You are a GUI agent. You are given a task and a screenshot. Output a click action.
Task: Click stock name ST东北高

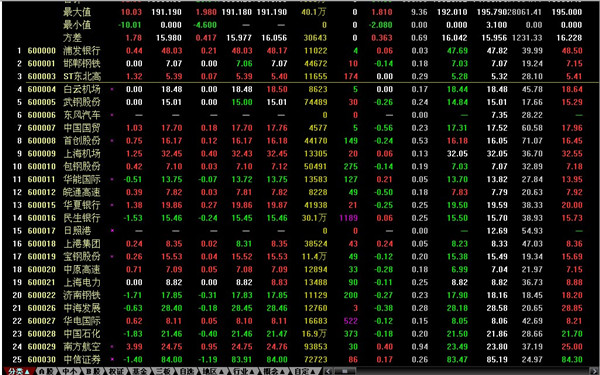tap(82, 77)
